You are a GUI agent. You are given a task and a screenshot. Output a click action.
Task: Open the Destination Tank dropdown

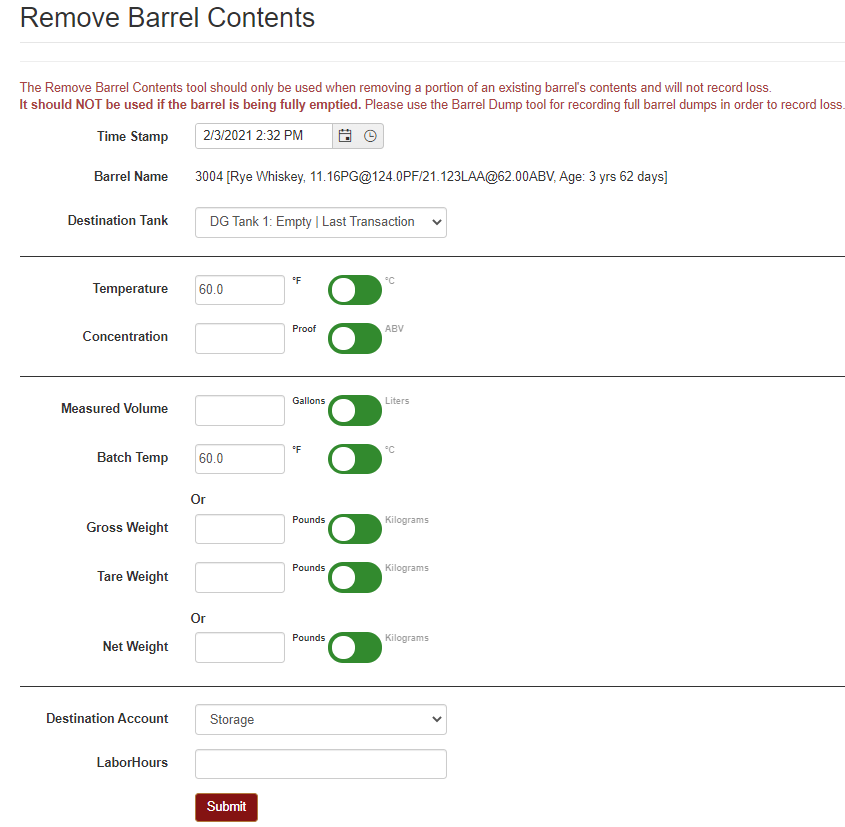pos(320,222)
